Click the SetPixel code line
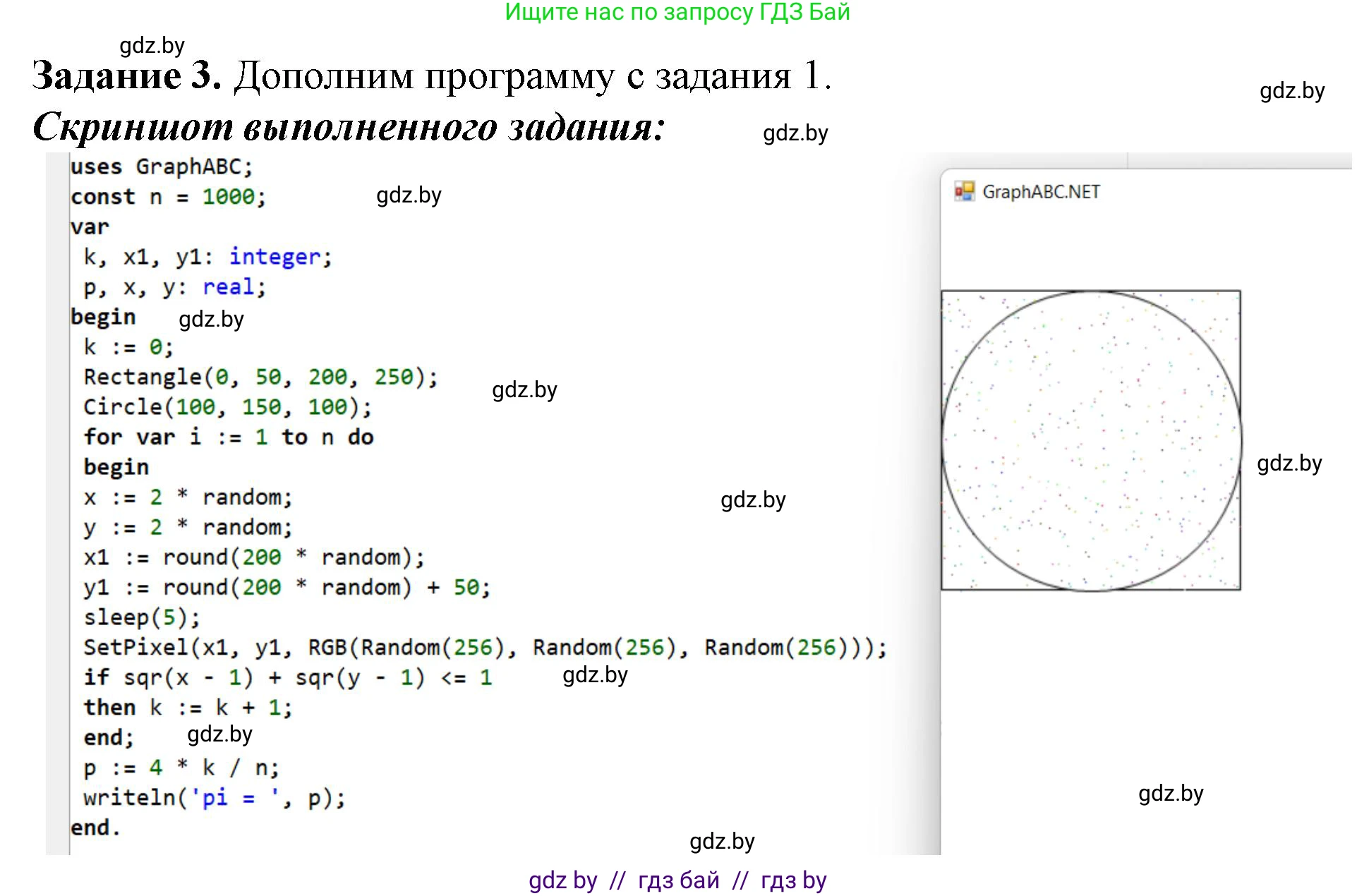Image resolution: width=1357 pixels, height=896 pixels. tap(484, 648)
